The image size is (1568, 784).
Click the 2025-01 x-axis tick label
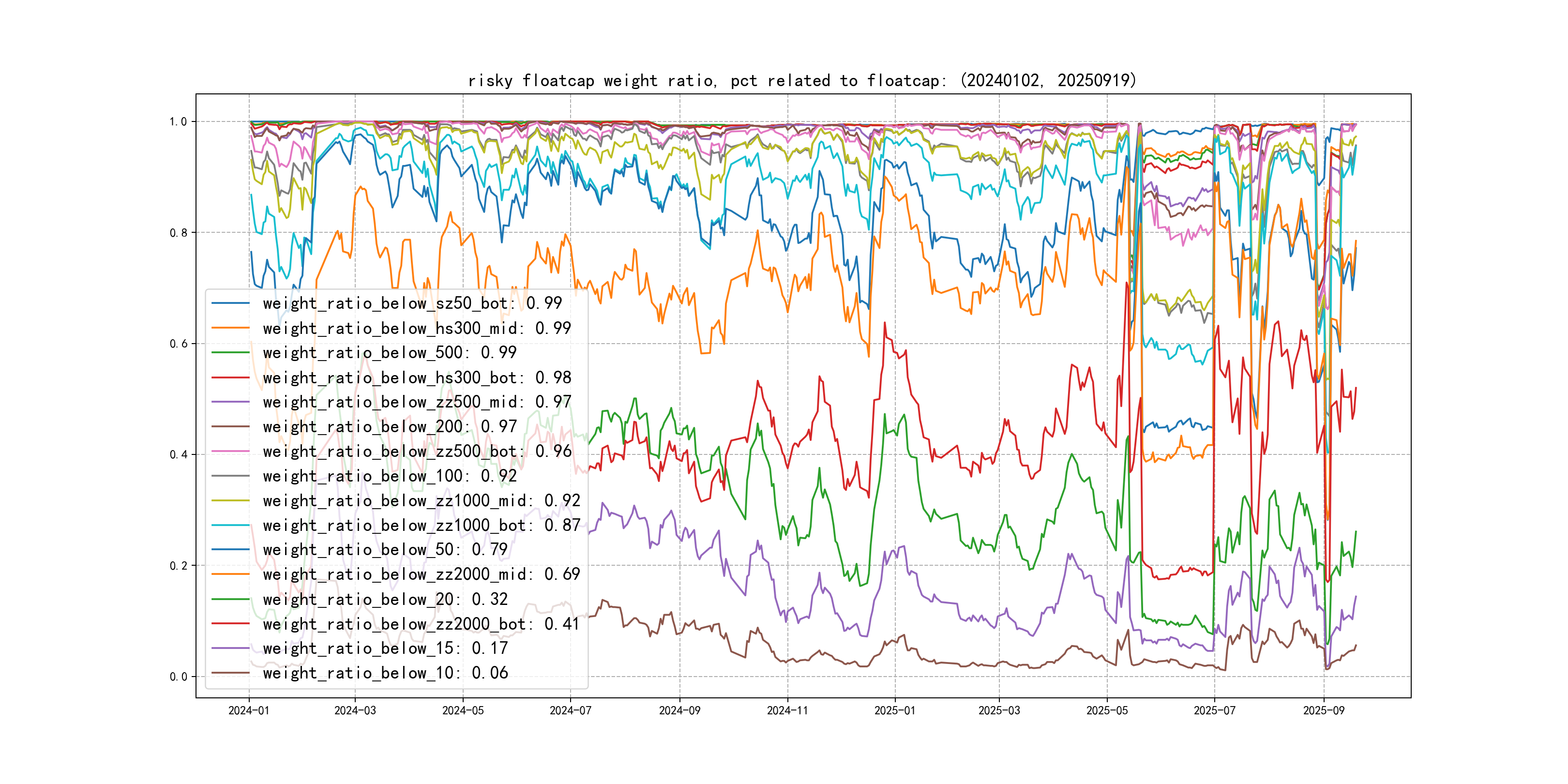pos(894,710)
